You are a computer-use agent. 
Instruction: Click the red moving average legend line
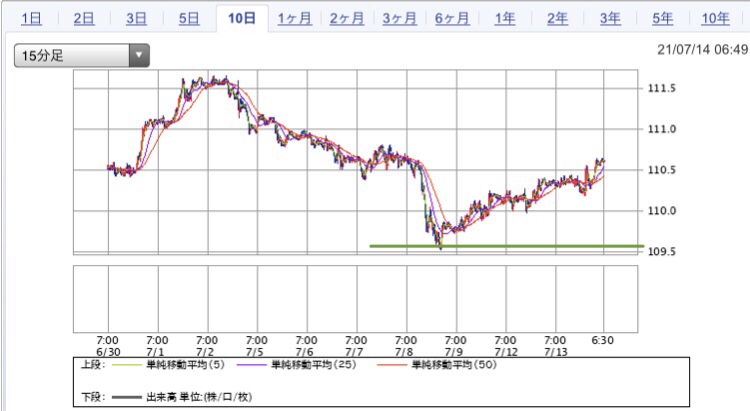[x=392, y=365]
